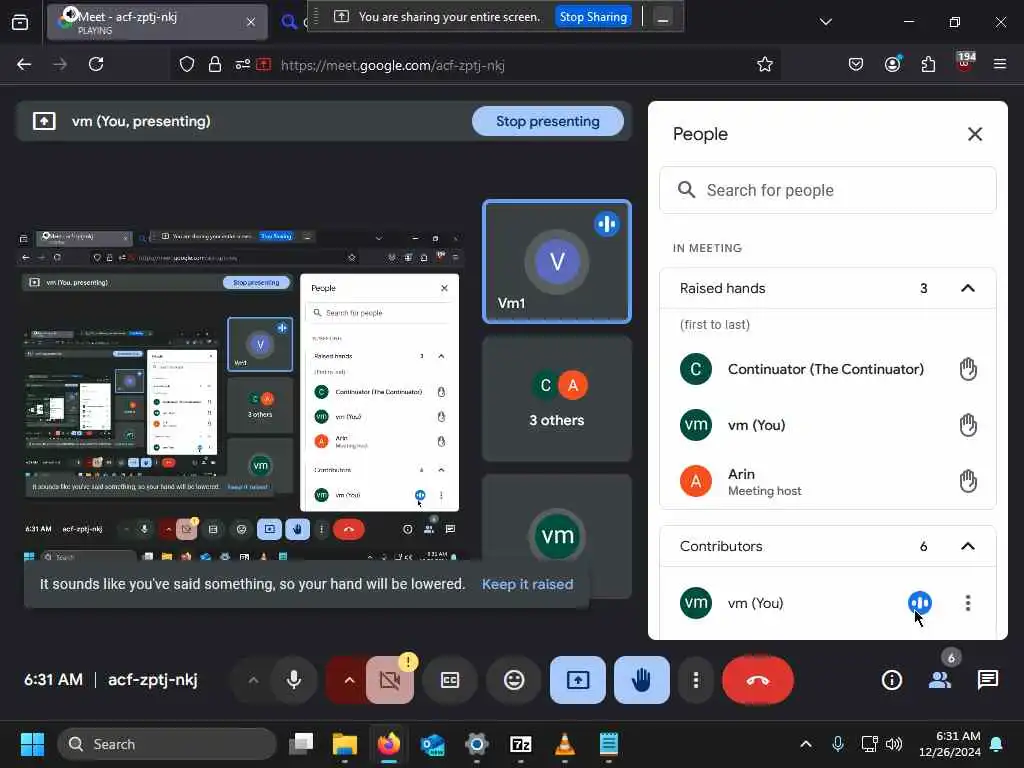Click the Vm1 participant tile
The image size is (1024, 768).
[x=556, y=261]
